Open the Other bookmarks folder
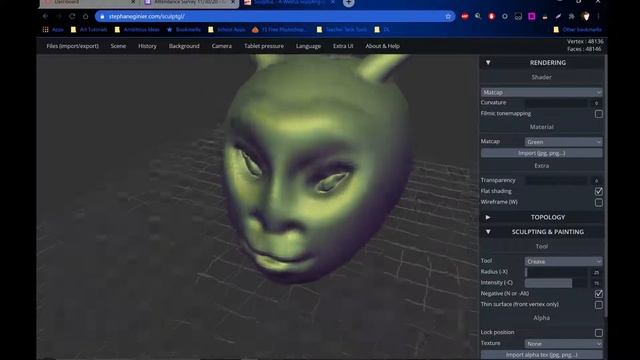This screenshot has width=640, height=360. point(578,29)
